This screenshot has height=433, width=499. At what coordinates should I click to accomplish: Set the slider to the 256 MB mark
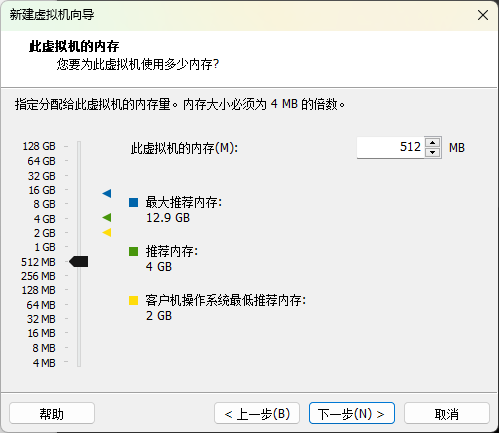point(79,276)
